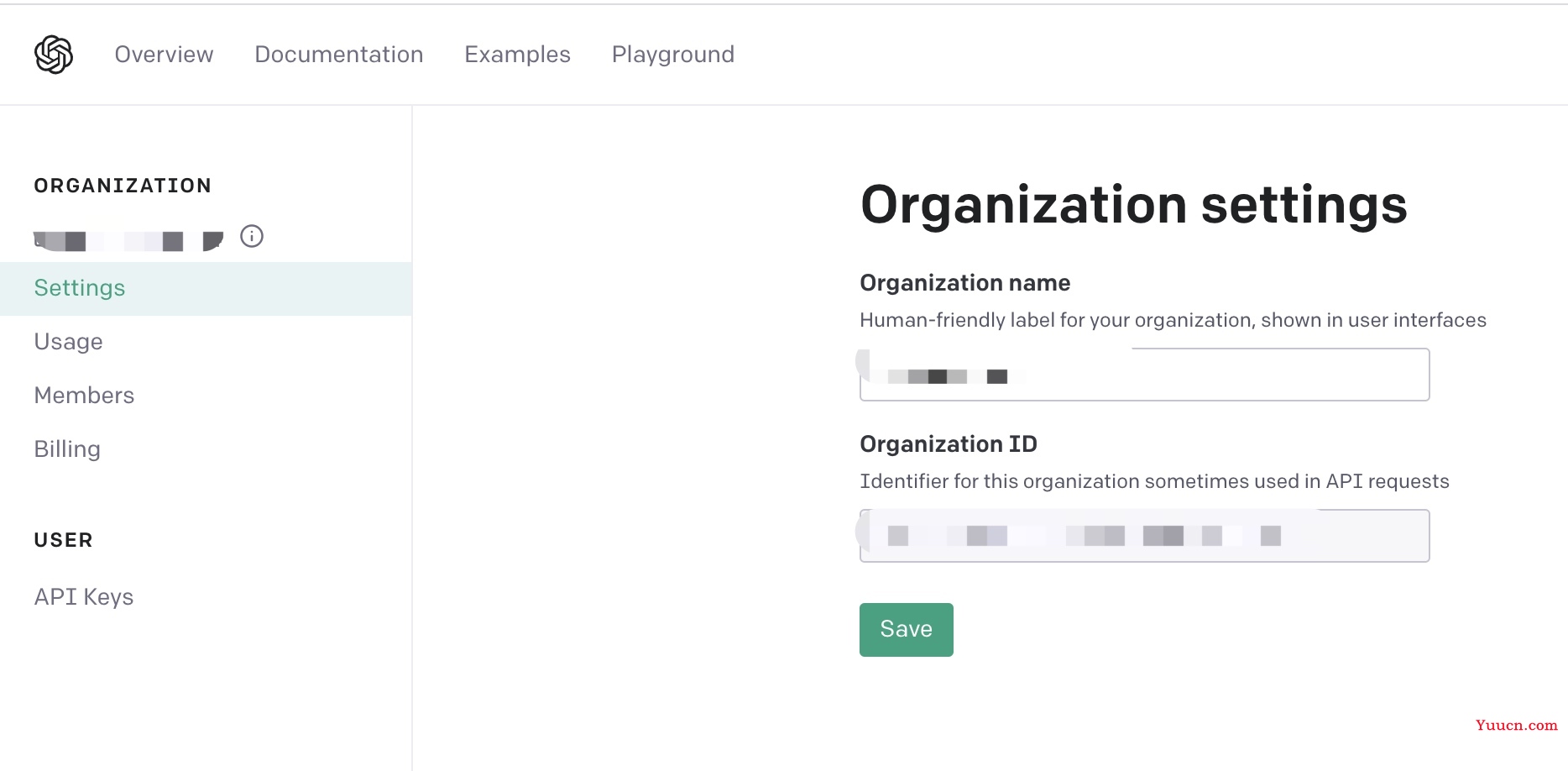Click the Organization ID label

[948, 444]
